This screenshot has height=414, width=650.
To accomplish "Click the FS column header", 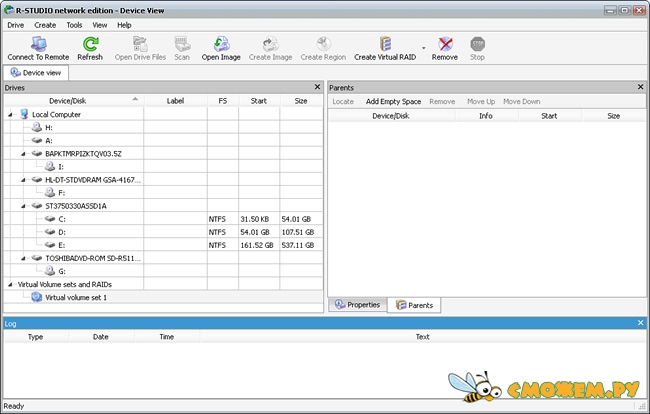I will [223, 101].
